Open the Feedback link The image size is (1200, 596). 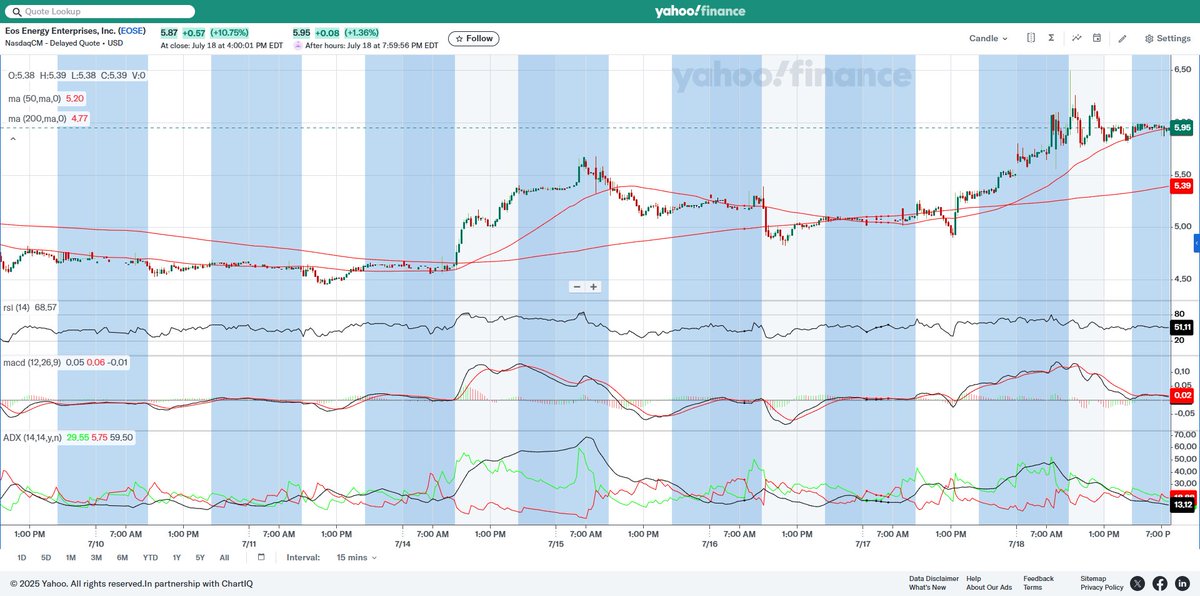pyautogui.click(x=1038, y=578)
